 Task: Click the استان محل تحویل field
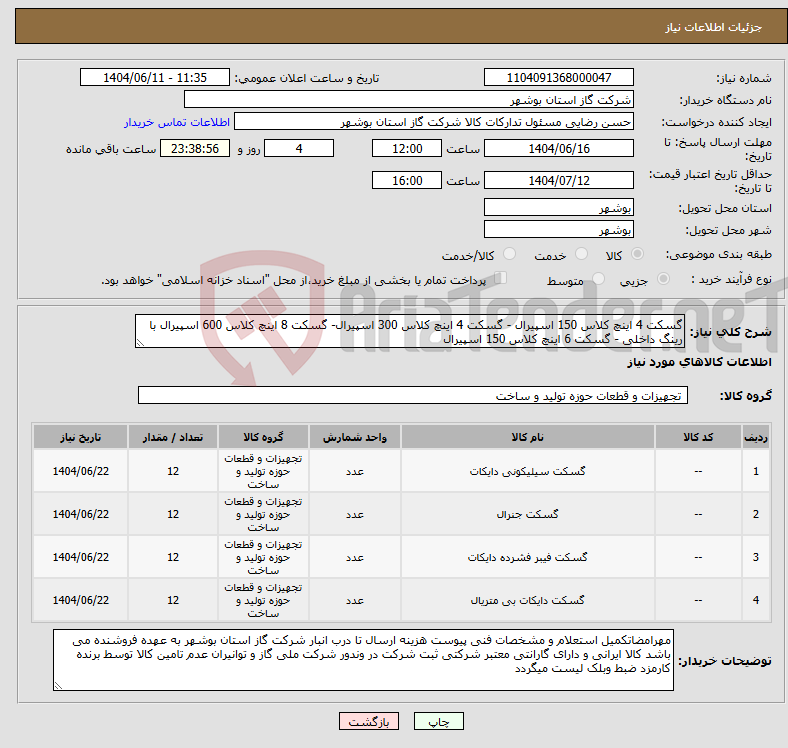coord(558,208)
